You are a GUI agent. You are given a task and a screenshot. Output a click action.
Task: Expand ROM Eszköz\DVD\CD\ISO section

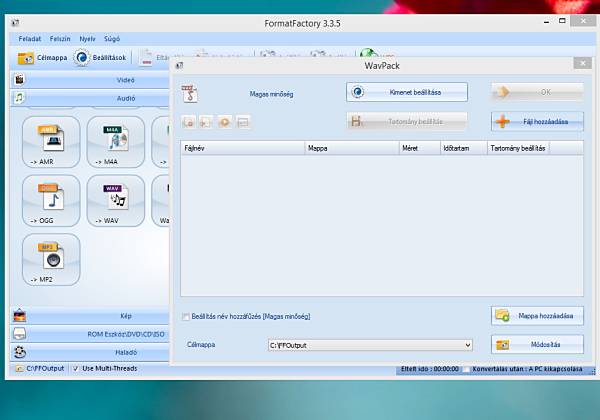click(x=90, y=334)
